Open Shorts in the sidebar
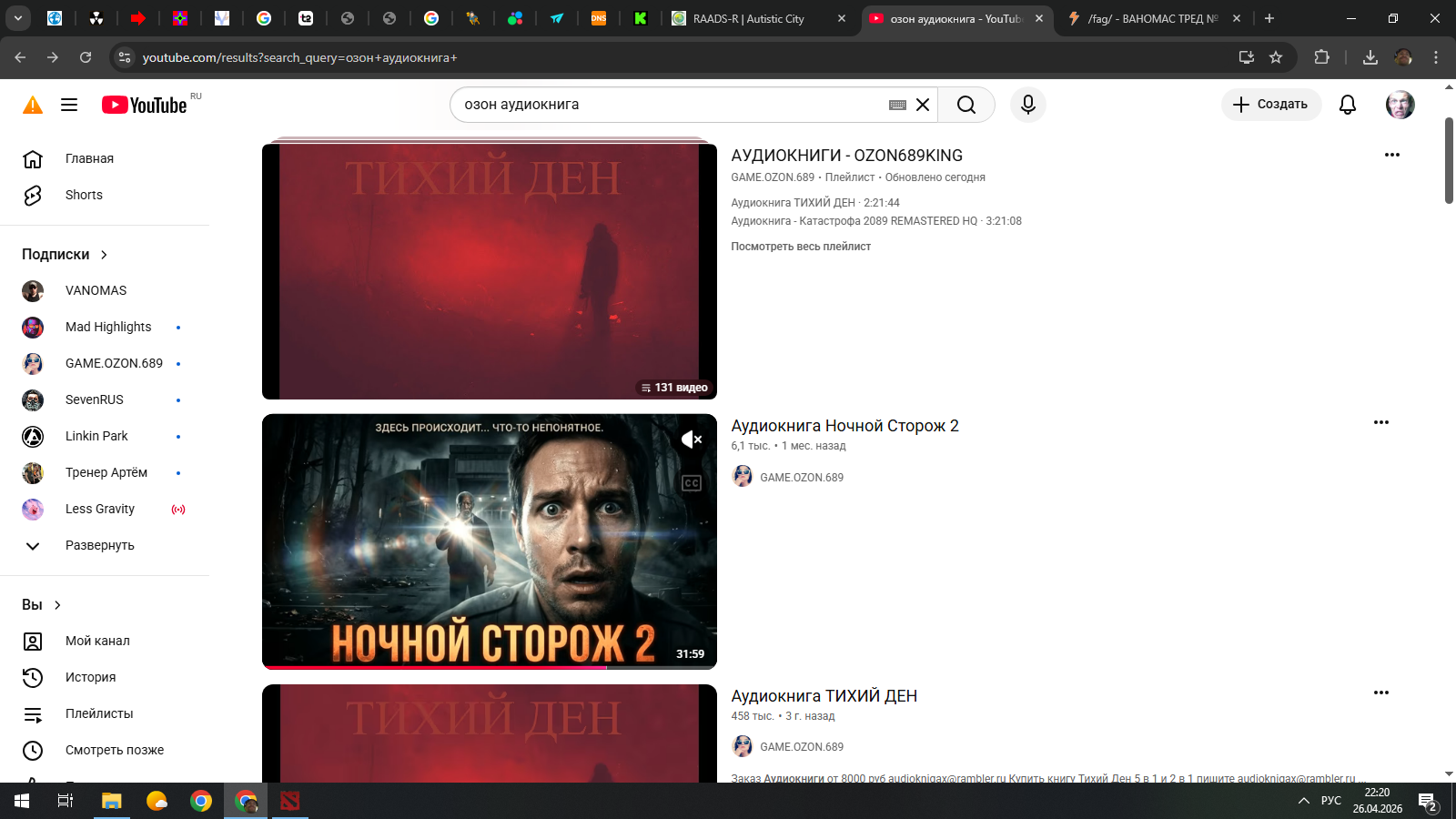The height and width of the screenshot is (819, 1456). tap(84, 195)
